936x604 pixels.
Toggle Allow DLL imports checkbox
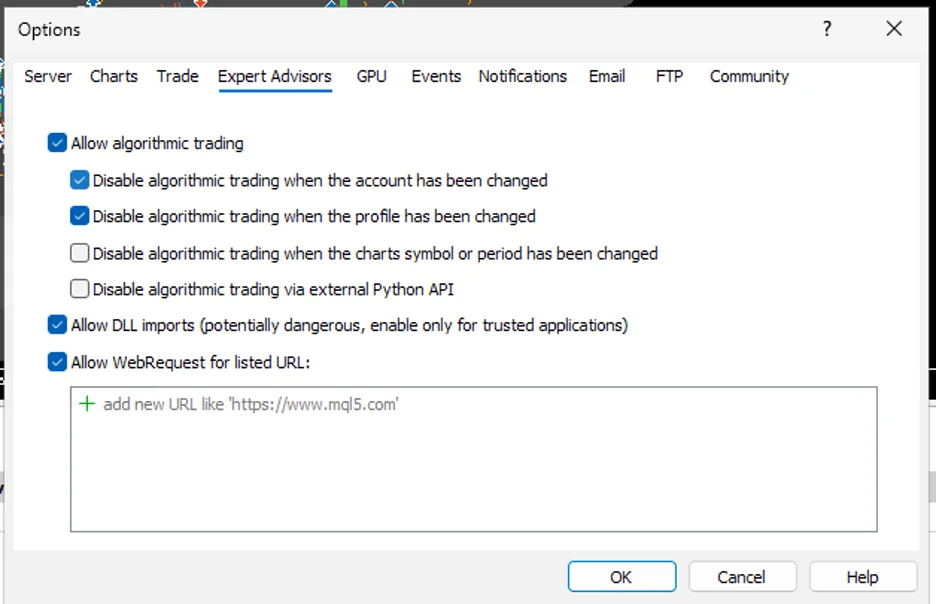click(x=57, y=325)
